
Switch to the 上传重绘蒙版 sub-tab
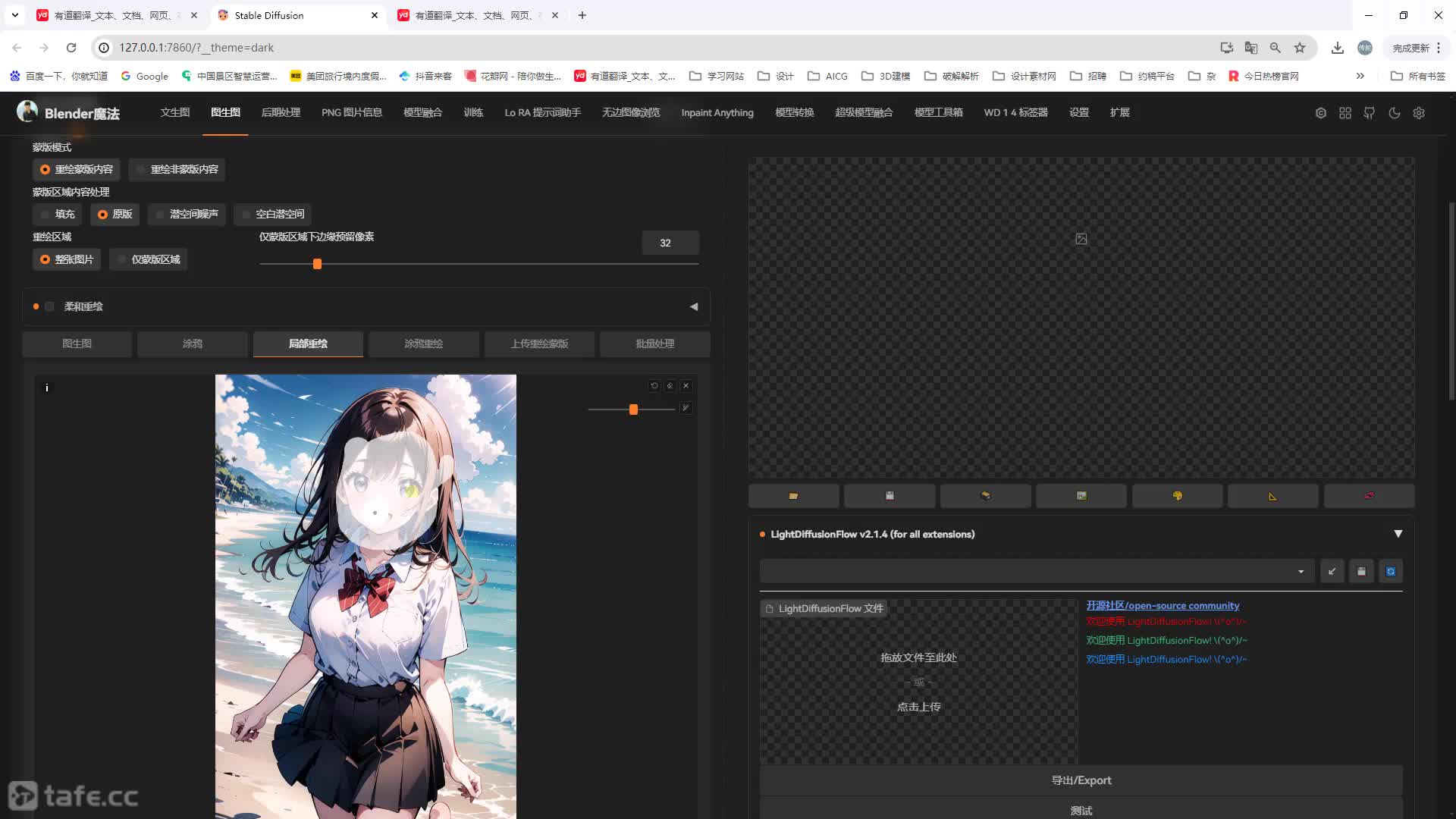tap(539, 344)
